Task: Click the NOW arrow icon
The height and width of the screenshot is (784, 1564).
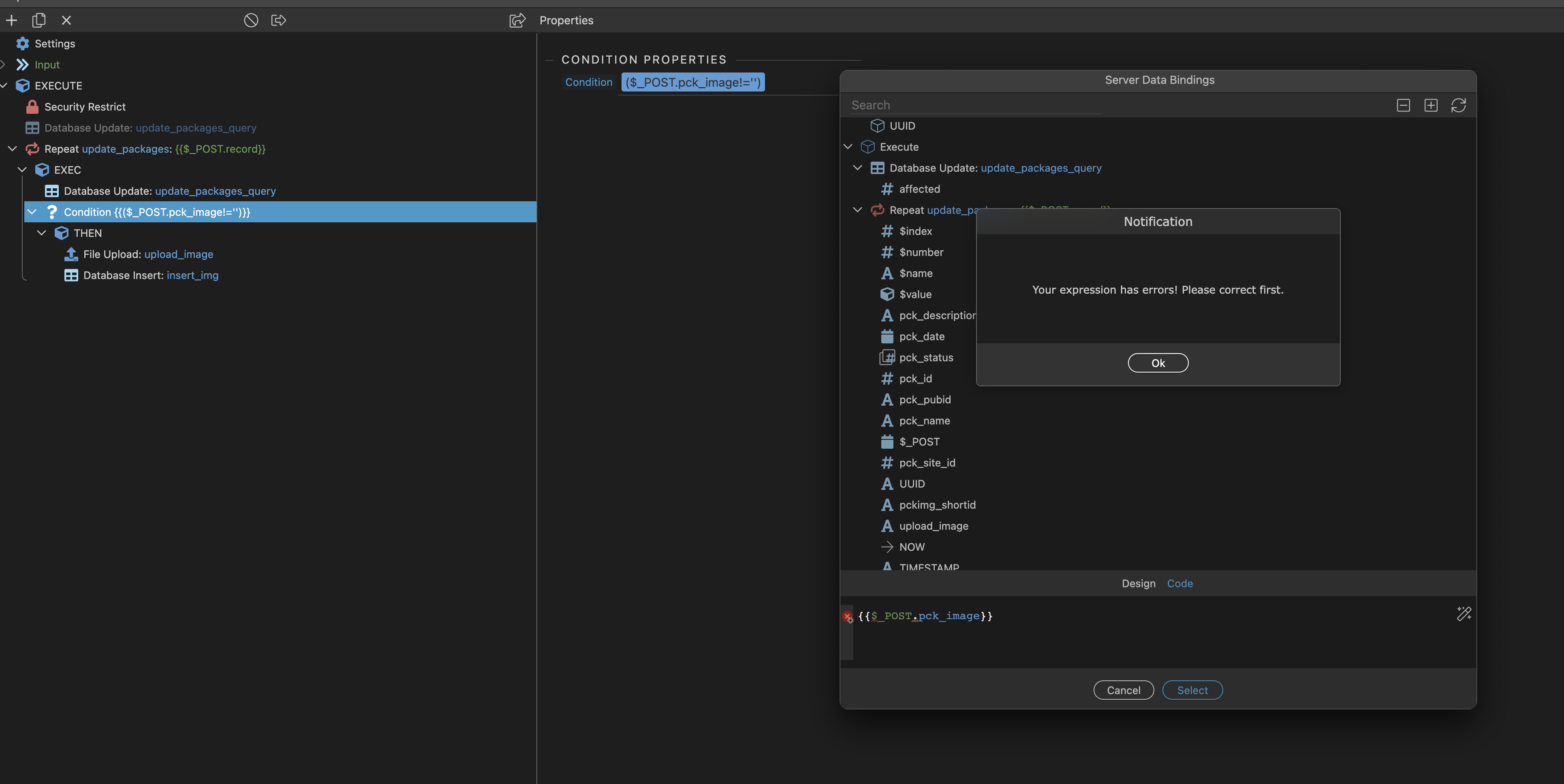Action: (x=887, y=547)
